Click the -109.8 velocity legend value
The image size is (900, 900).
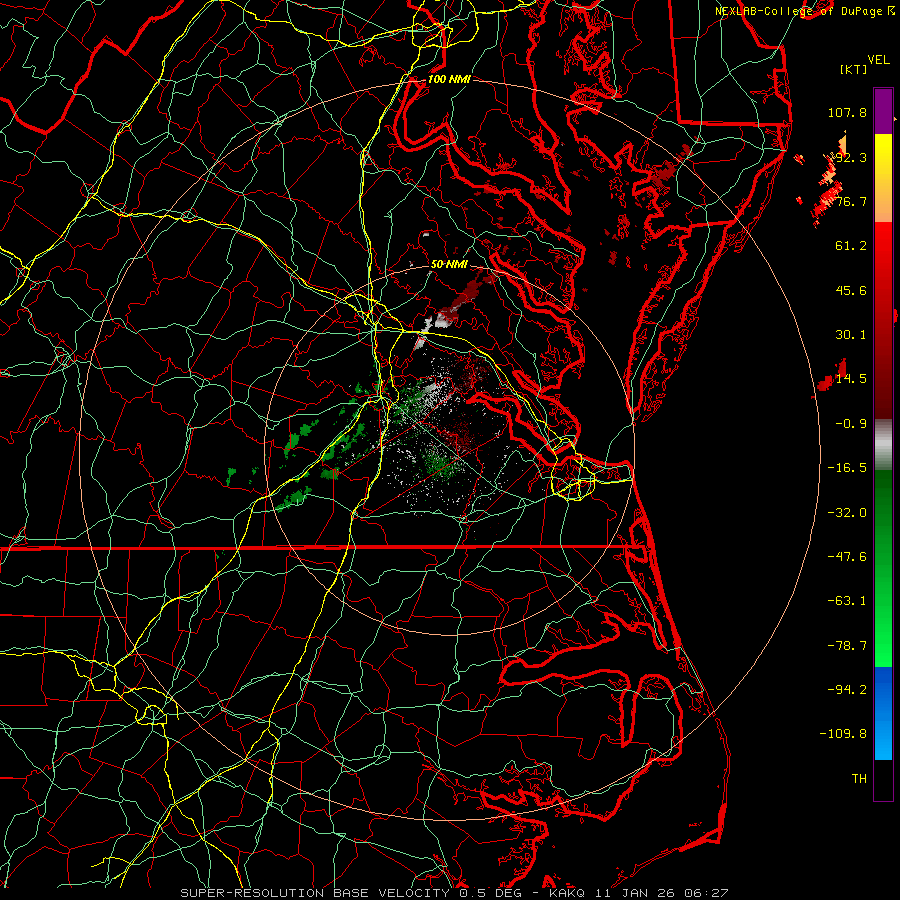point(844,734)
